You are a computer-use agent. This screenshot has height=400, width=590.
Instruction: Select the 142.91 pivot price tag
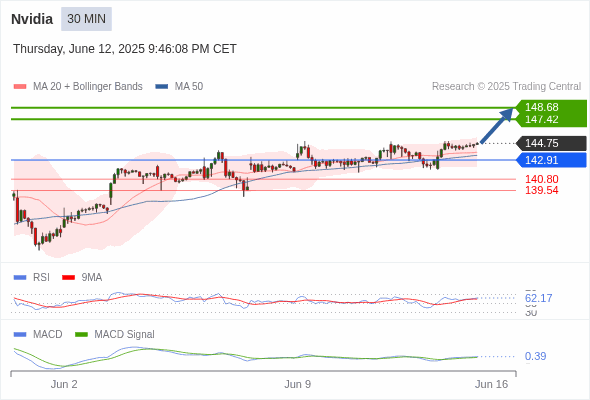(551, 160)
